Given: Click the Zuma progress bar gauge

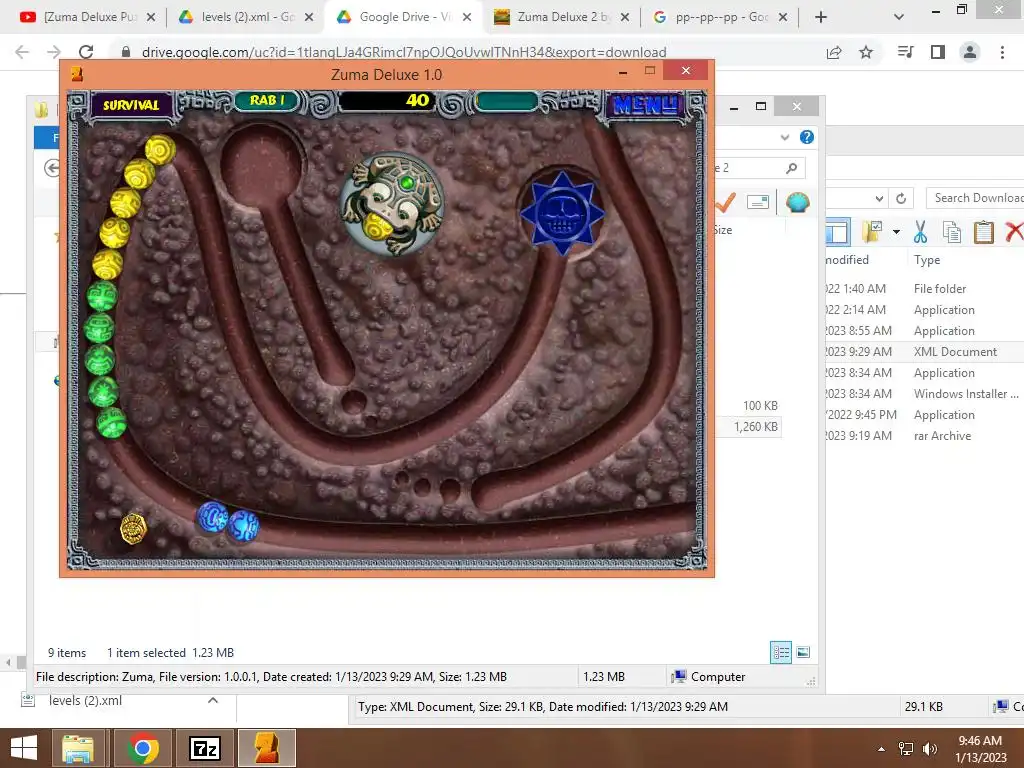Looking at the screenshot, I should click(x=507, y=101).
